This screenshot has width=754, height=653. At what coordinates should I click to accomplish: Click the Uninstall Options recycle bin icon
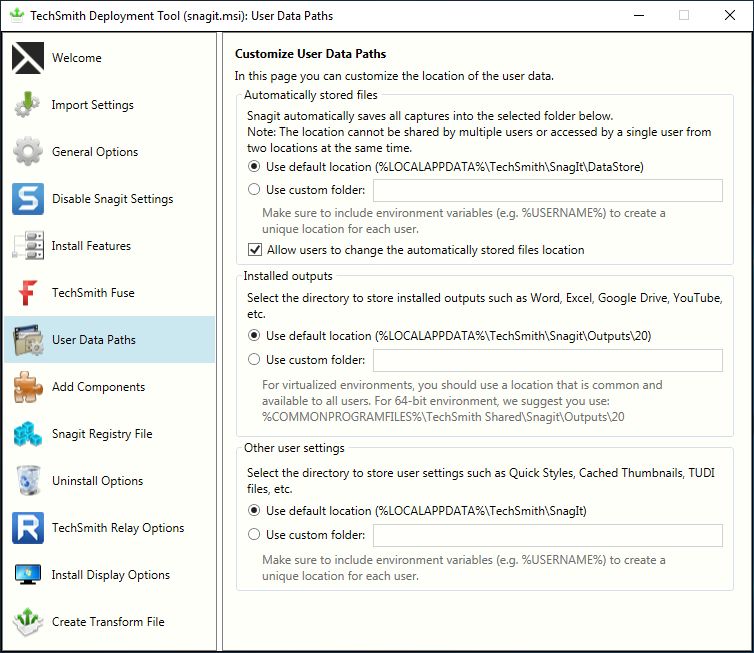point(28,481)
